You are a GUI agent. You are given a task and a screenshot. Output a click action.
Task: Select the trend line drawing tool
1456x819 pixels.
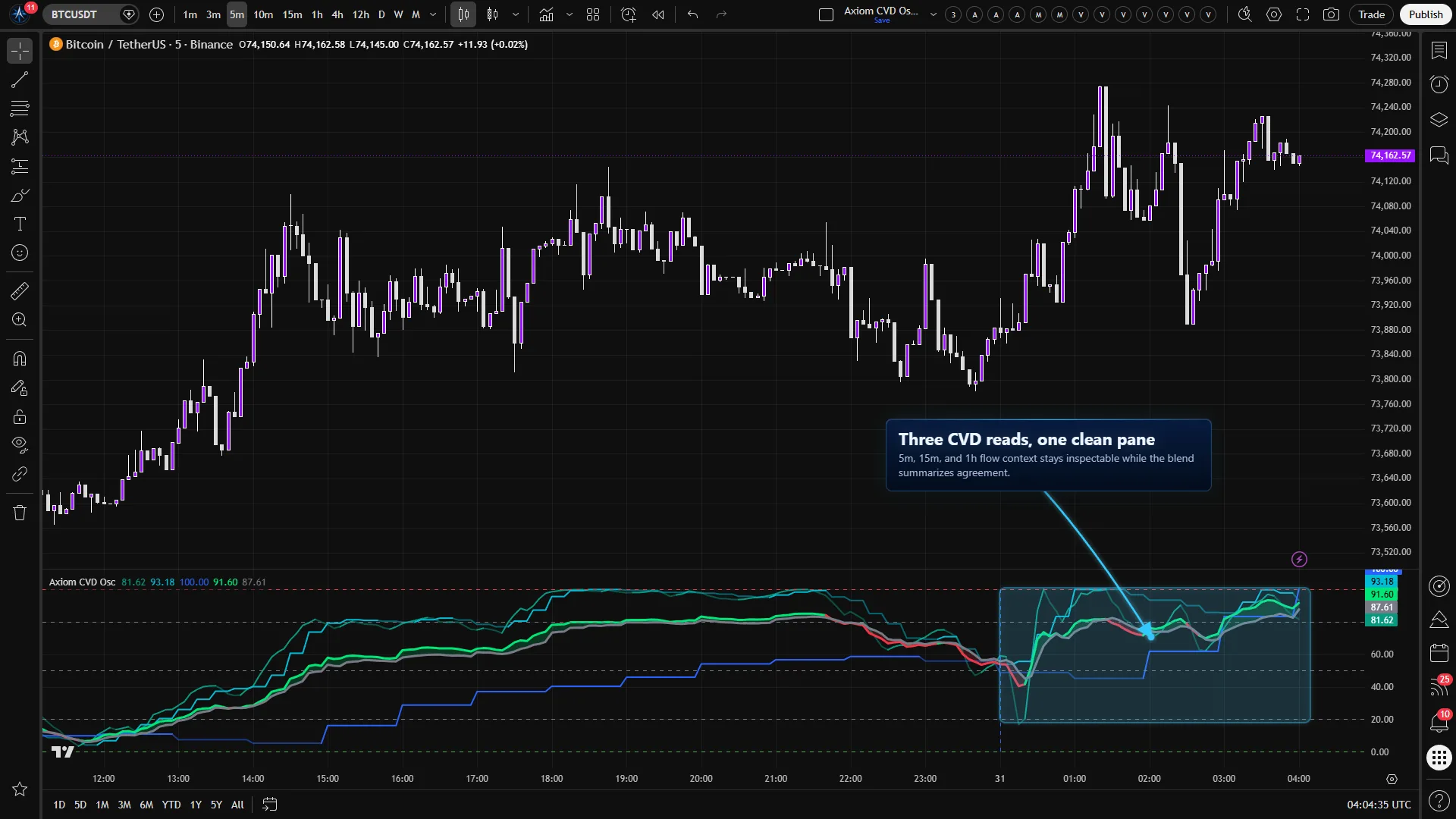coord(20,80)
